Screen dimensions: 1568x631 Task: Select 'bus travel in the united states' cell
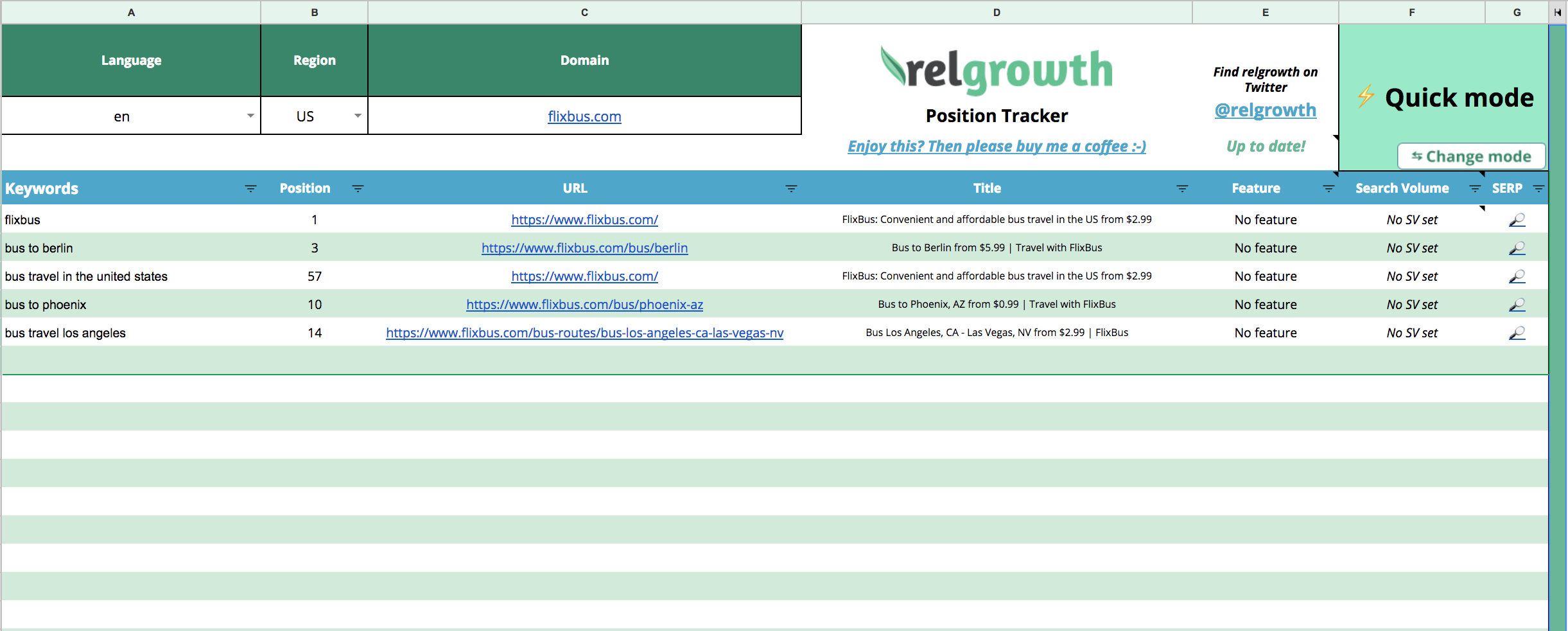(x=131, y=276)
